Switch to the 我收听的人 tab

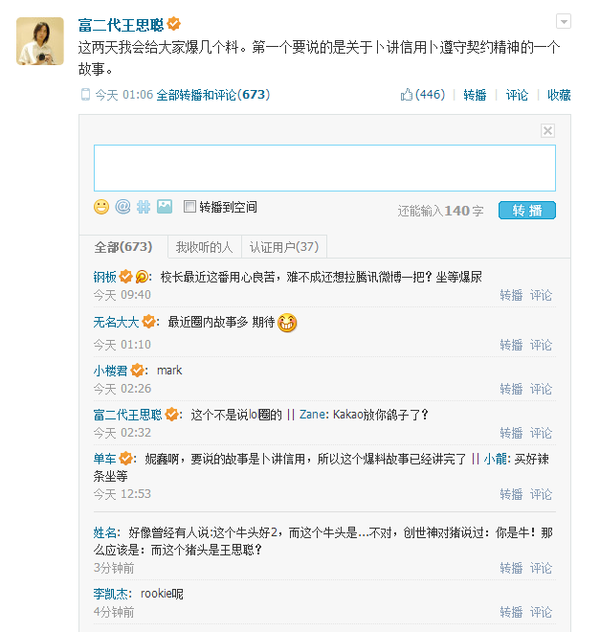204,247
